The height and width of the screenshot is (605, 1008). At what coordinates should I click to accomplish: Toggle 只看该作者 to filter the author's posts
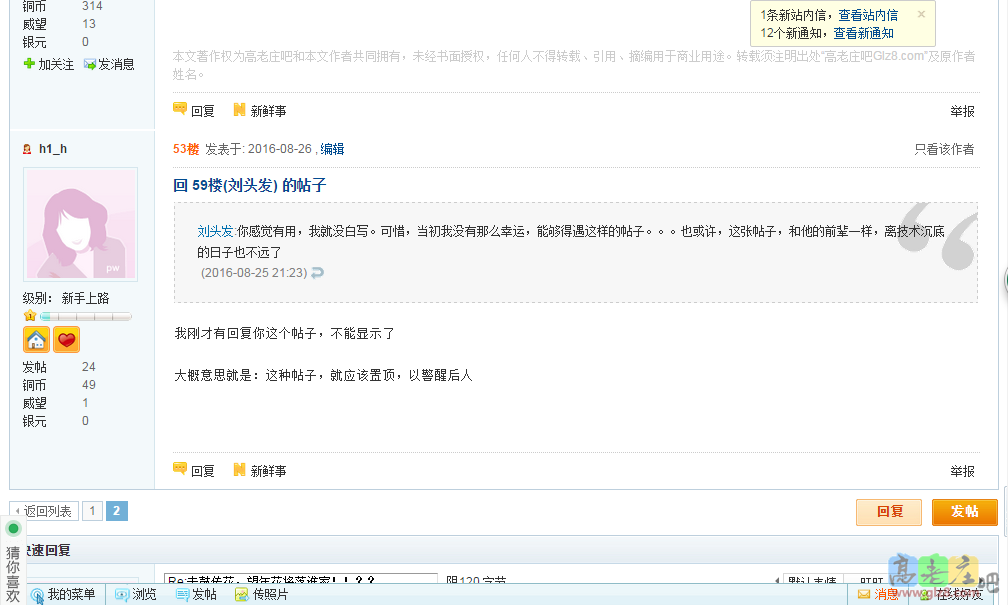(x=943, y=146)
